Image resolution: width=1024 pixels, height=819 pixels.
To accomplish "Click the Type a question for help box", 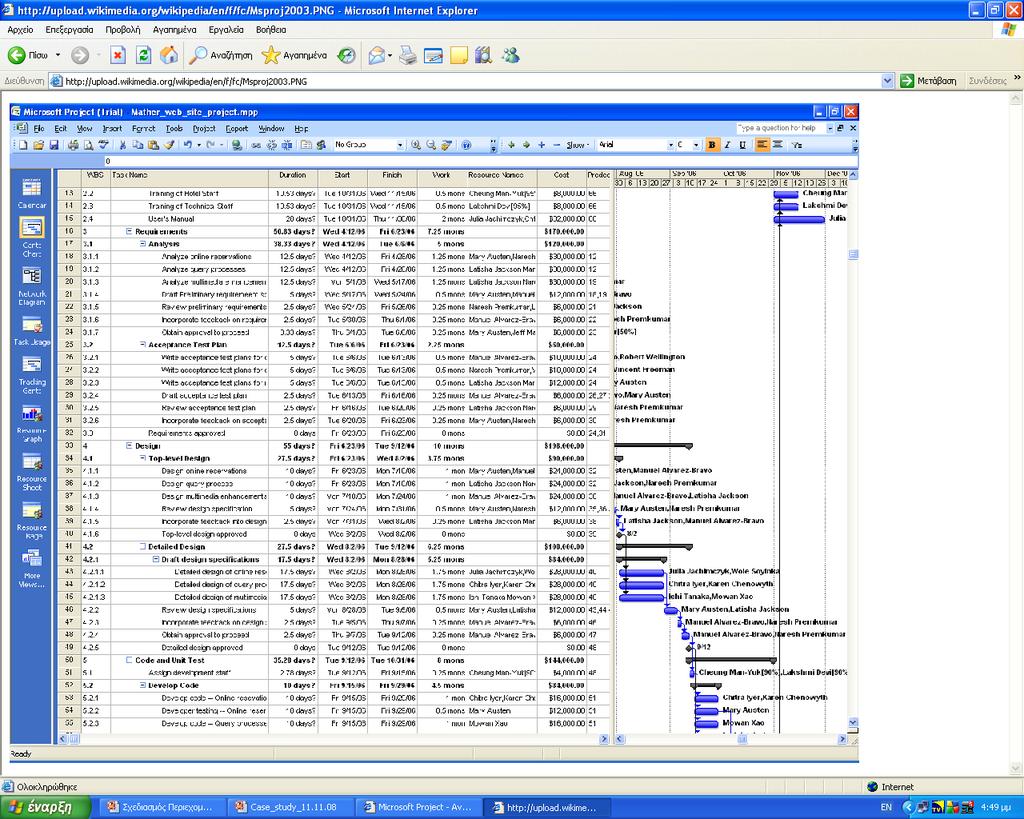I will pos(780,128).
